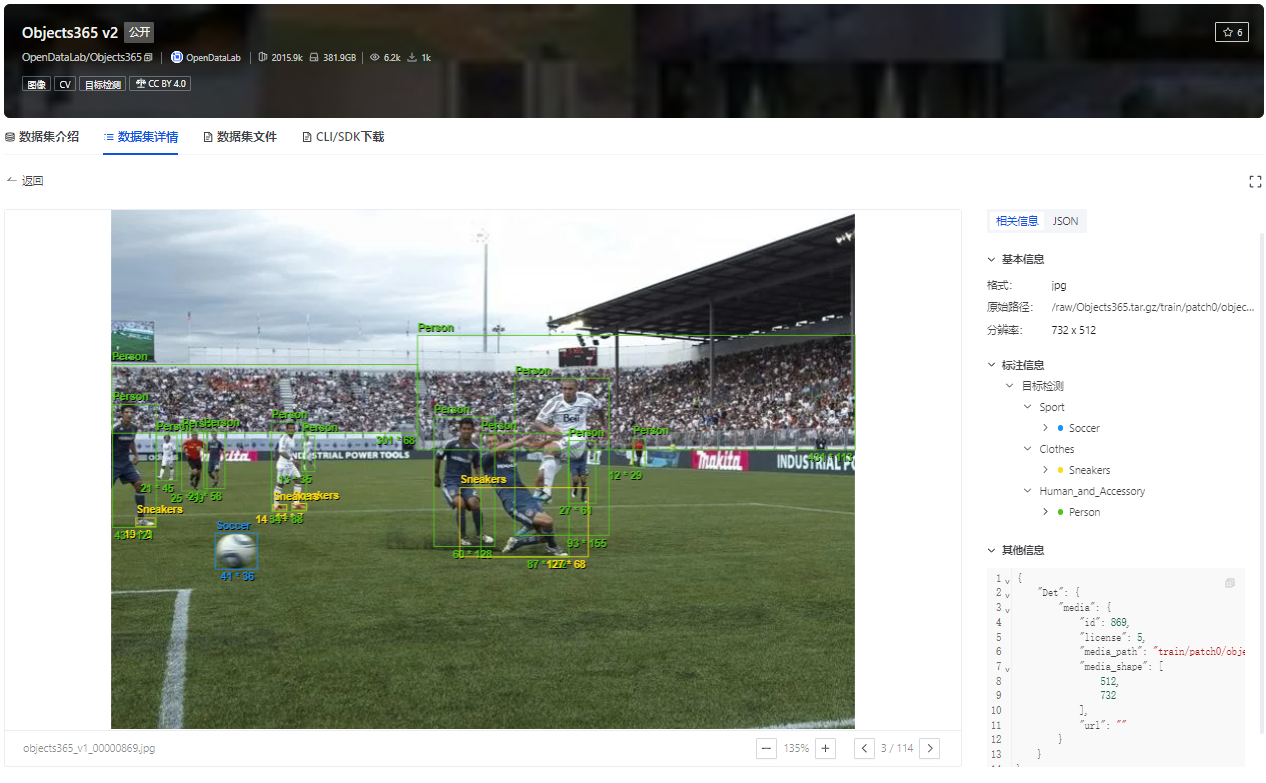Select the 数据集详情 tab

141,137
